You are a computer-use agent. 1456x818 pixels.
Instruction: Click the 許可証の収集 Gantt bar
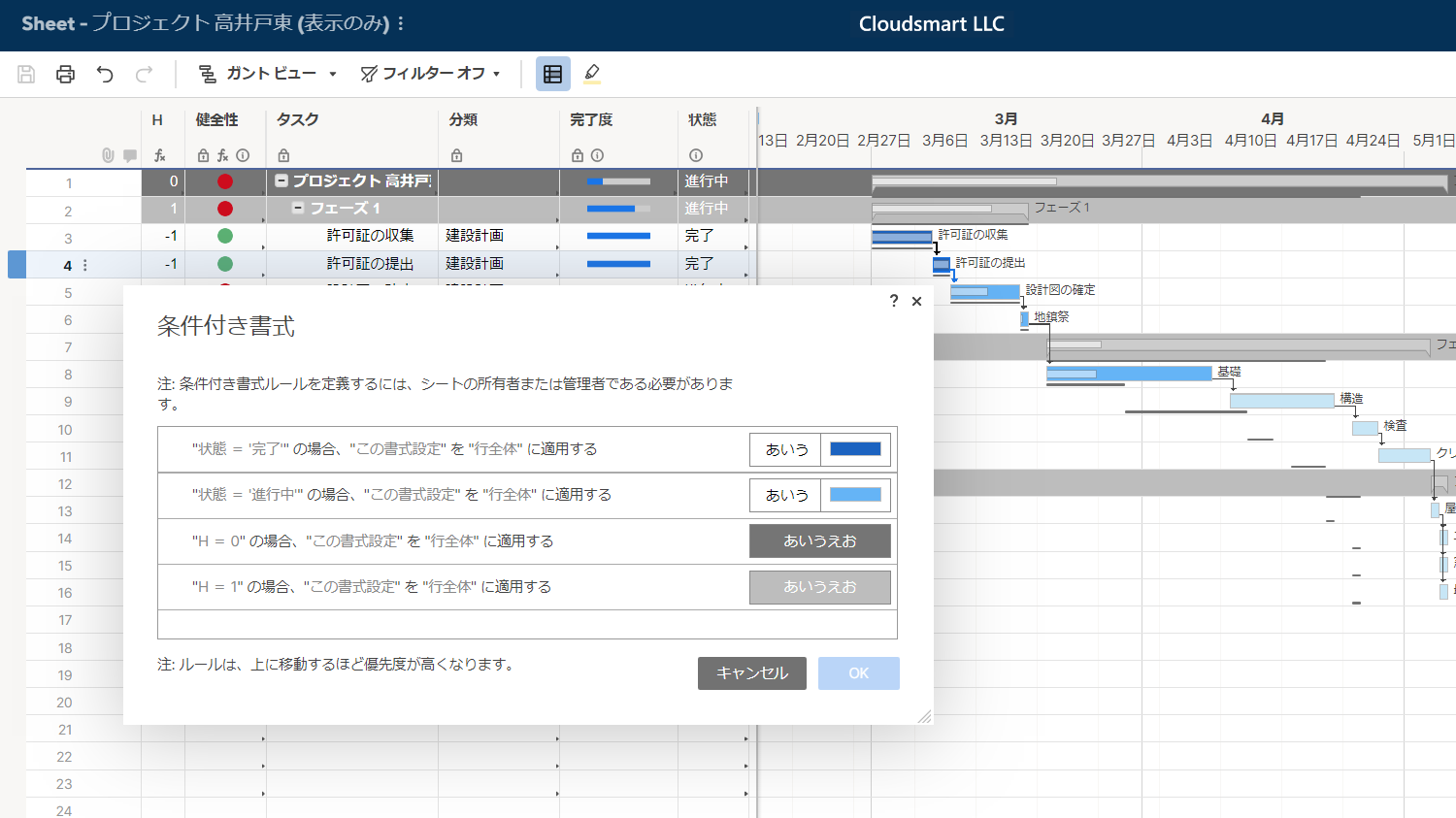[x=903, y=236]
